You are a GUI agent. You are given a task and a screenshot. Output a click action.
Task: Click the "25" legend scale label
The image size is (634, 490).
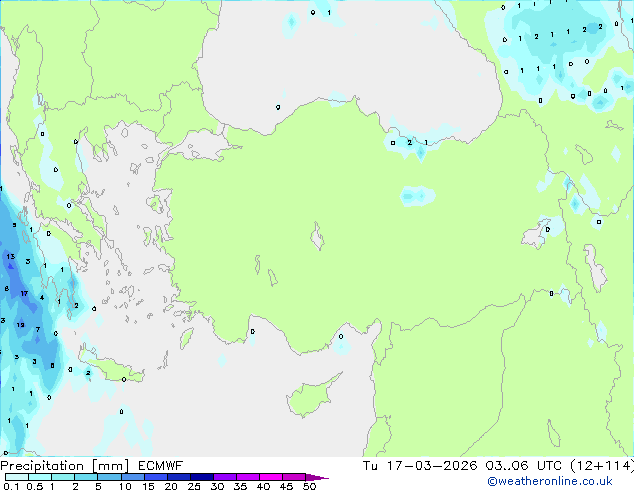[194, 486]
